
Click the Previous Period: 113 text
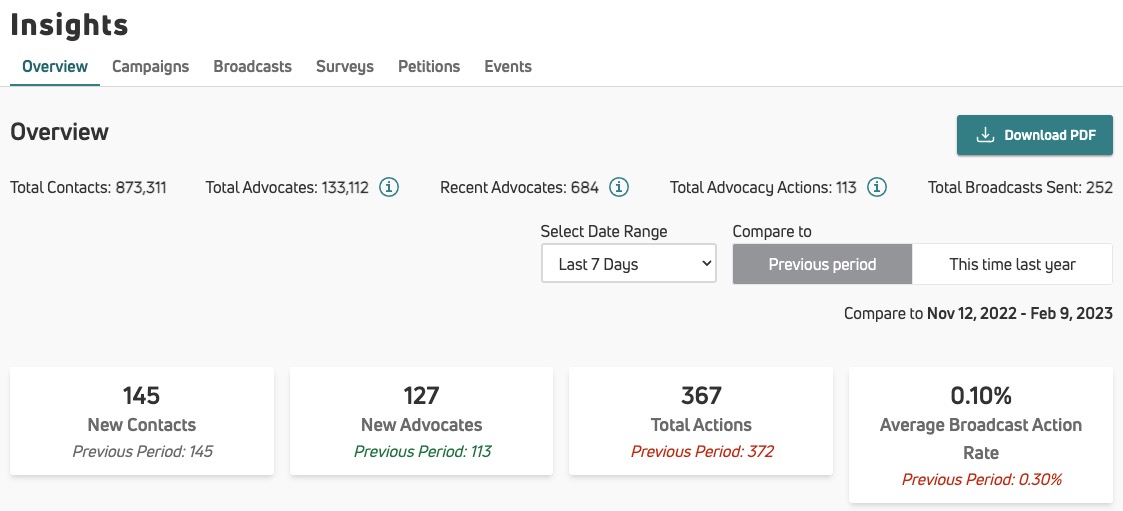coord(423,452)
